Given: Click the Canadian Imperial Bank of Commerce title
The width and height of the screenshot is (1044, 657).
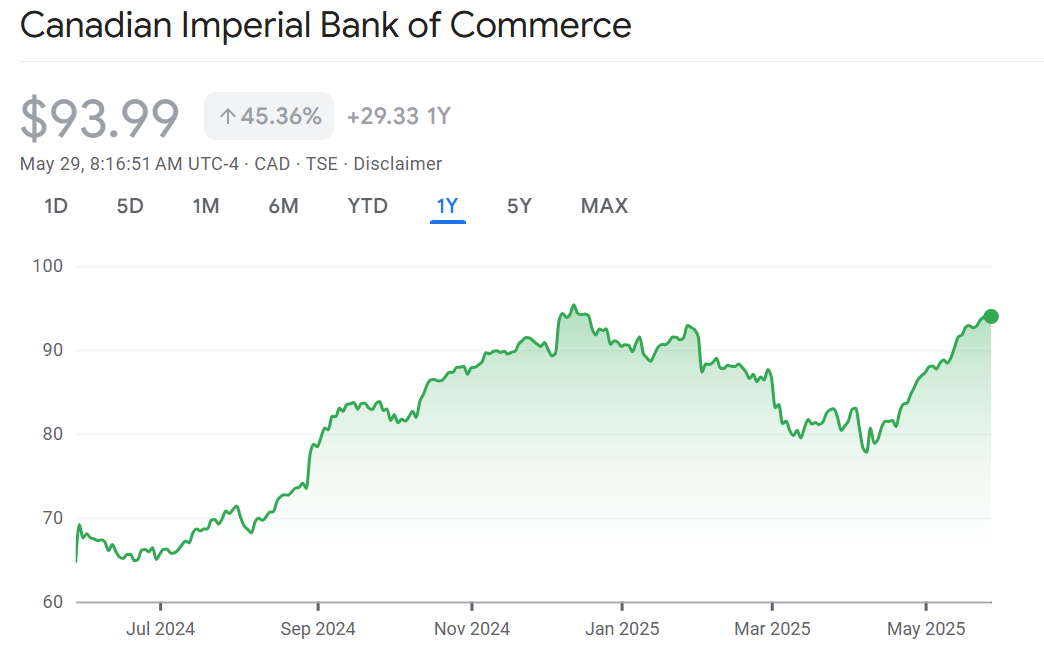Looking at the screenshot, I should tap(326, 26).
